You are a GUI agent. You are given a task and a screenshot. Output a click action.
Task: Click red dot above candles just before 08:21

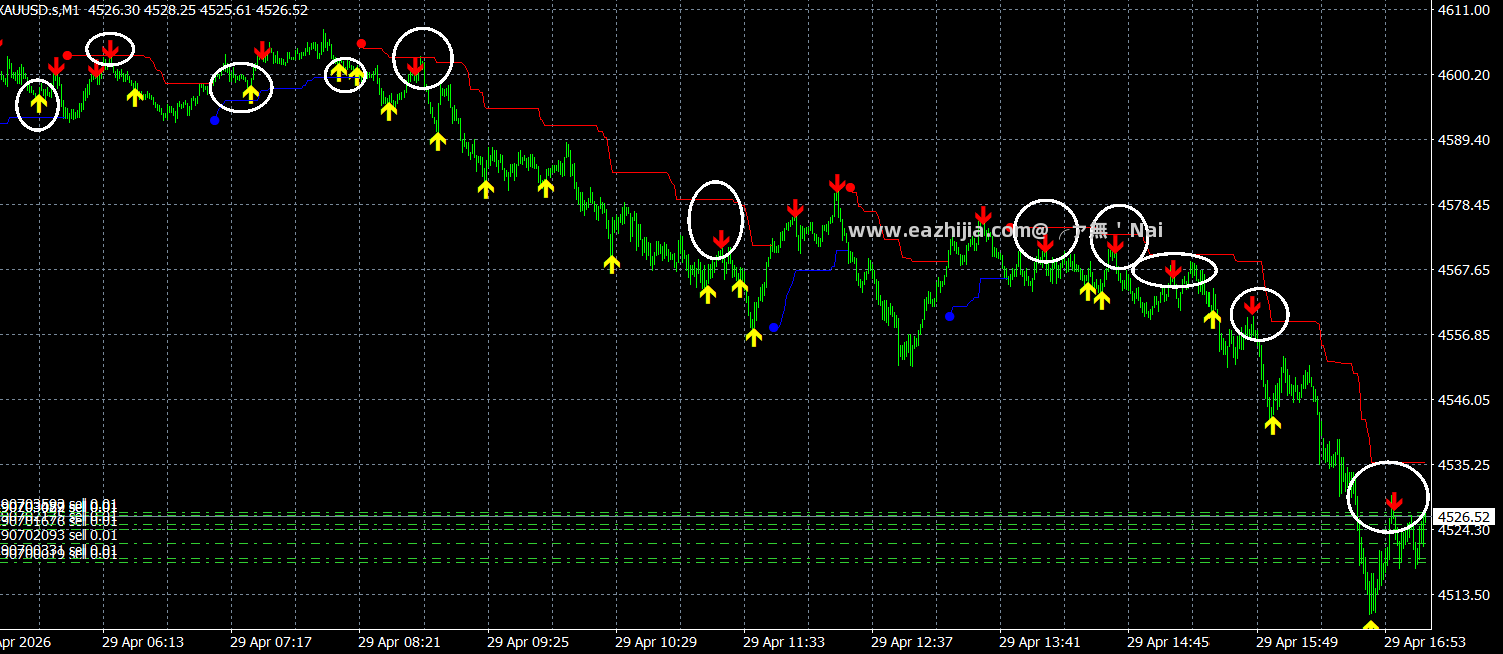pyautogui.click(x=361, y=45)
